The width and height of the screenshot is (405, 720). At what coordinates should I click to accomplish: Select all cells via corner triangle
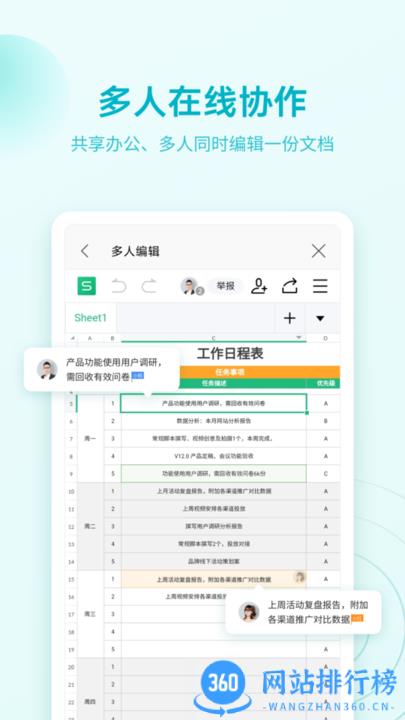[72, 338]
